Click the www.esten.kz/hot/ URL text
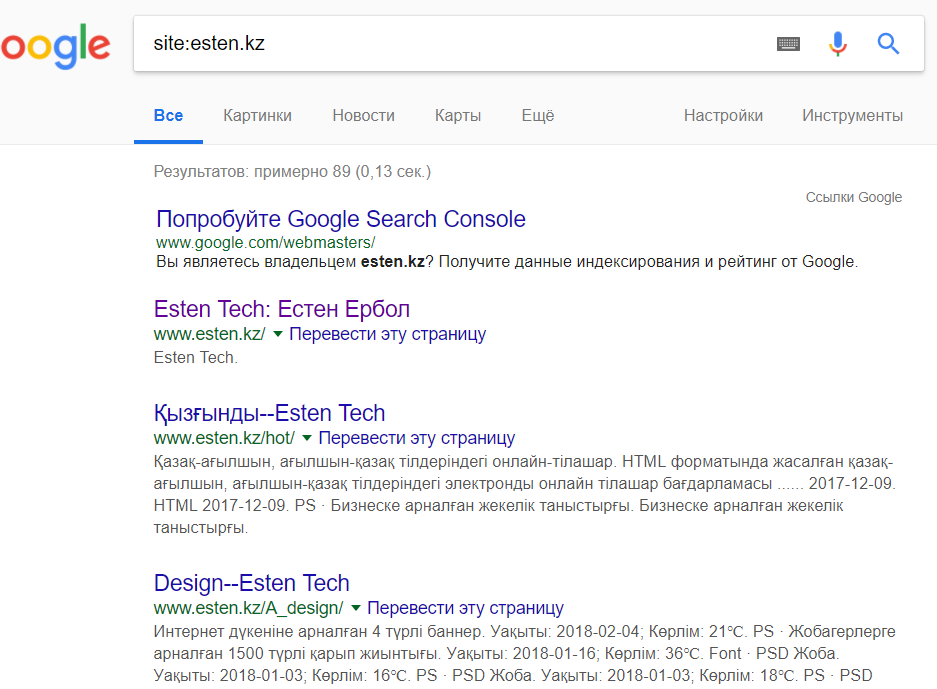Viewport: 937px width, 689px height. coord(224,438)
